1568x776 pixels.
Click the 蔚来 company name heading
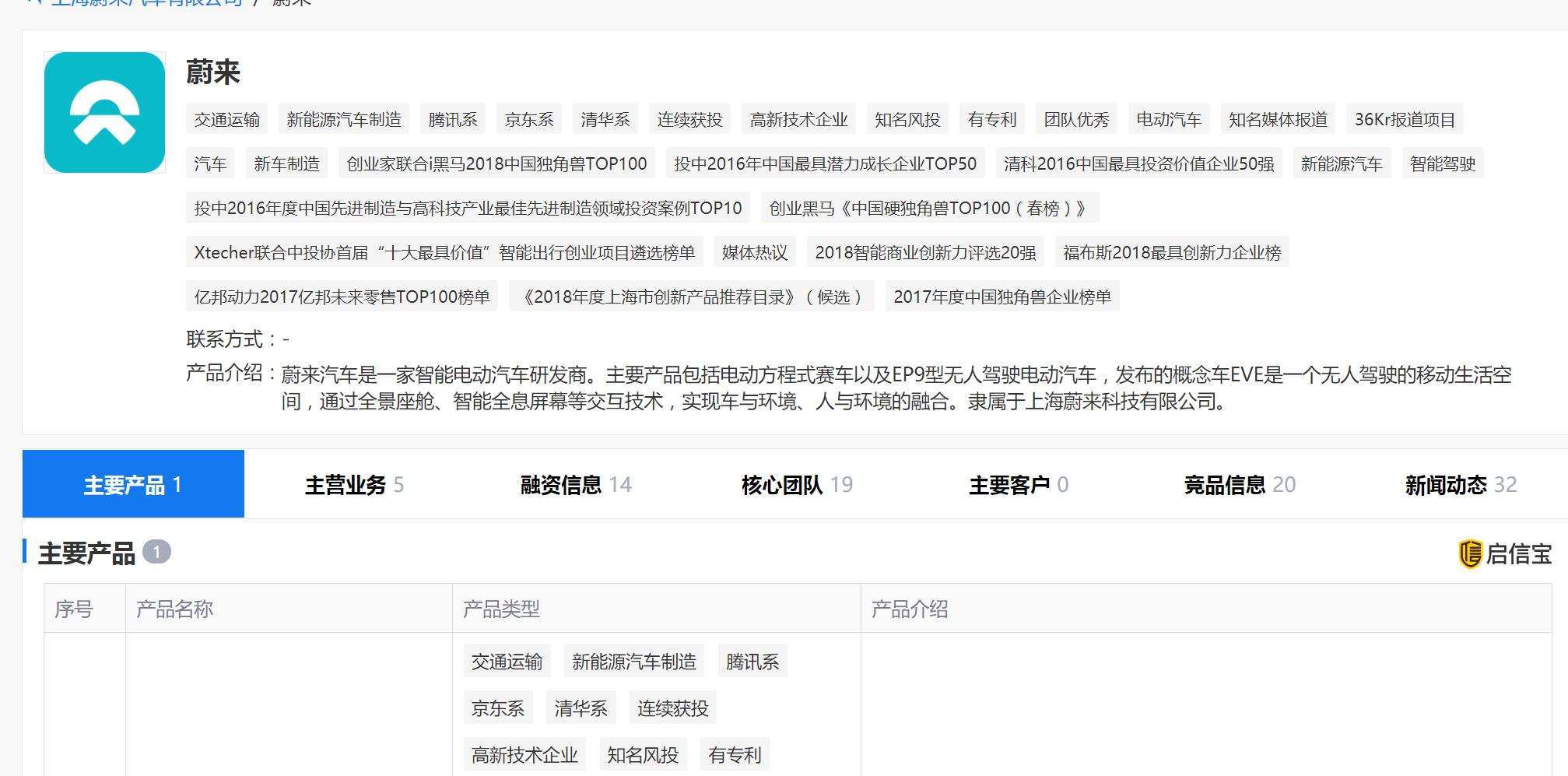pos(213,72)
